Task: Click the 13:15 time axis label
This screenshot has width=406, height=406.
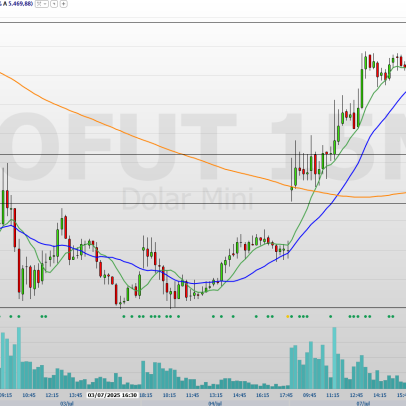Action: 216,395
